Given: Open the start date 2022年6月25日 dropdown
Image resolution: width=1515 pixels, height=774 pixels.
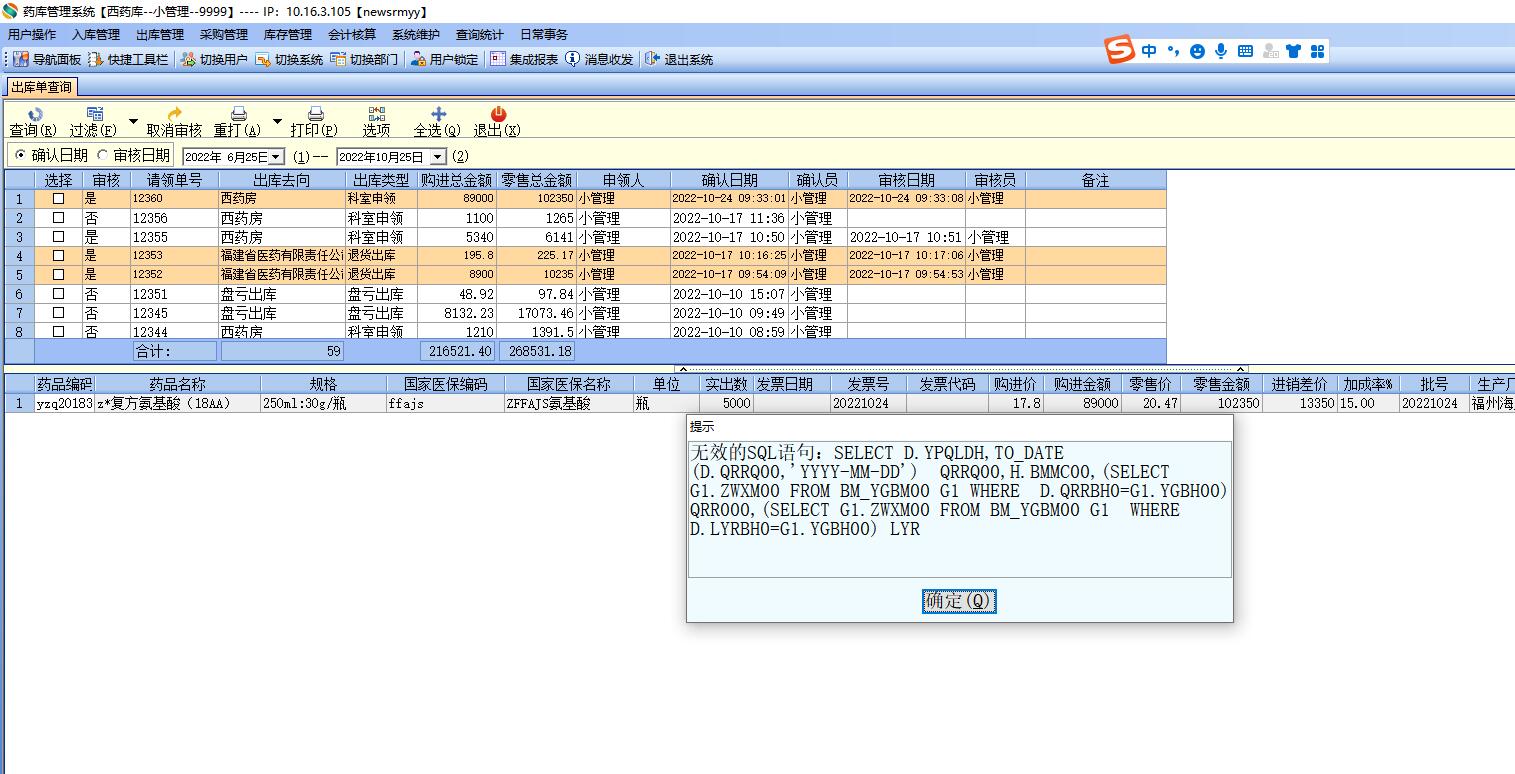Looking at the screenshot, I should tap(276, 157).
